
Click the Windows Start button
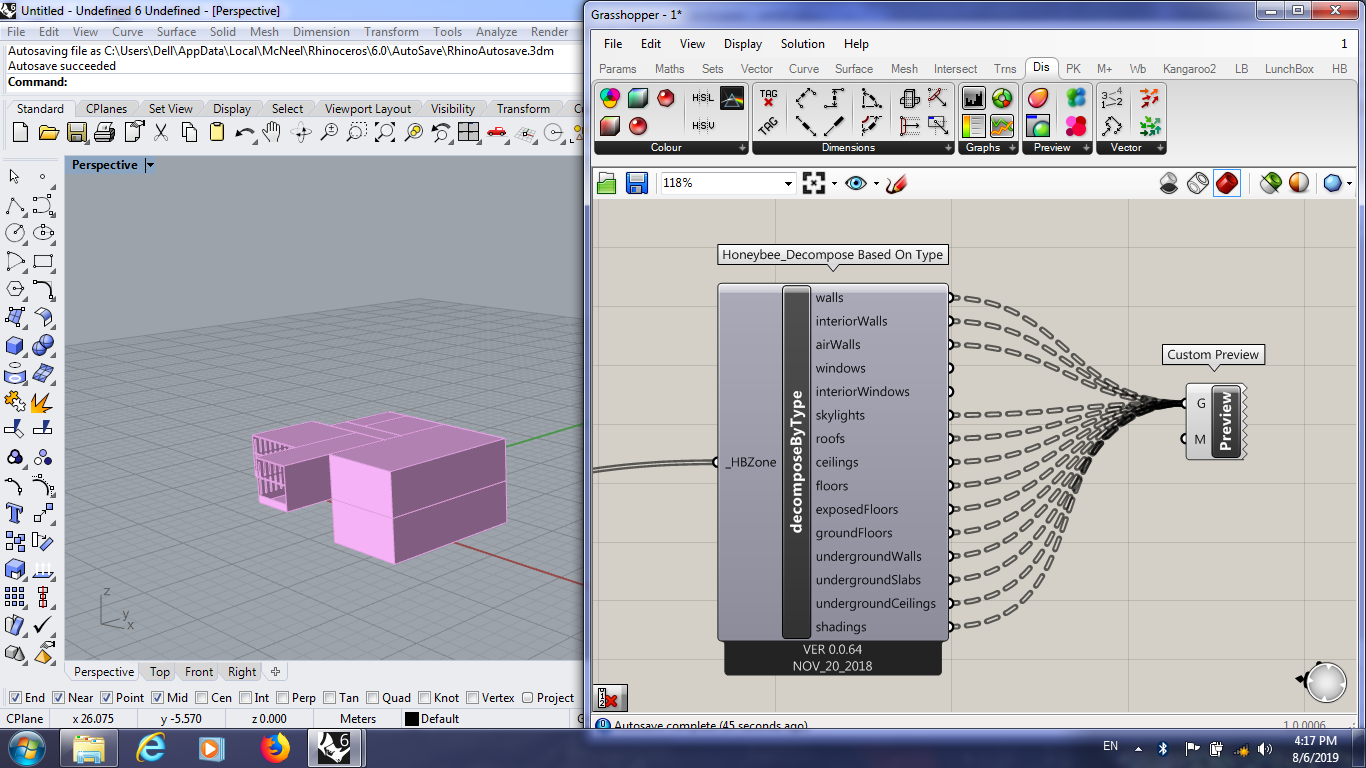[x=26, y=747]
